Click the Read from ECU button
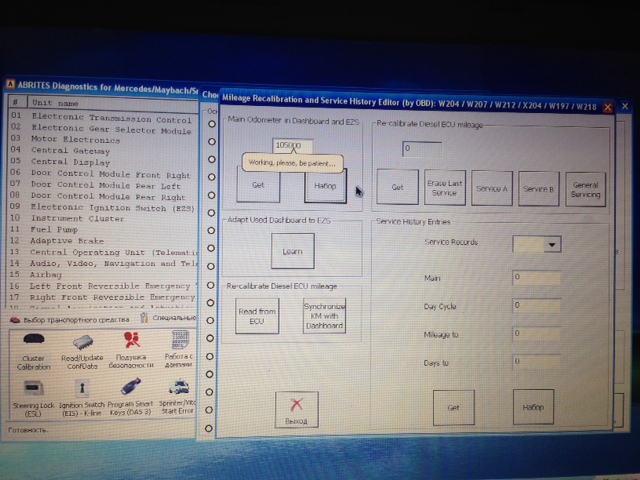Image resolution: width=640 pixels, height=480 pixels. click(x=257, y=316)
